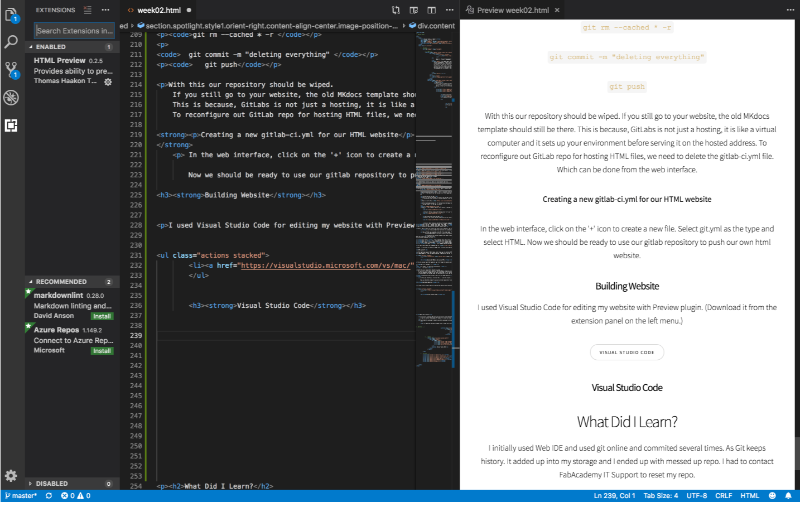Change CRLF end of line sequence
The height and width of the screenshot is (507, 800).
pos(723,496)
